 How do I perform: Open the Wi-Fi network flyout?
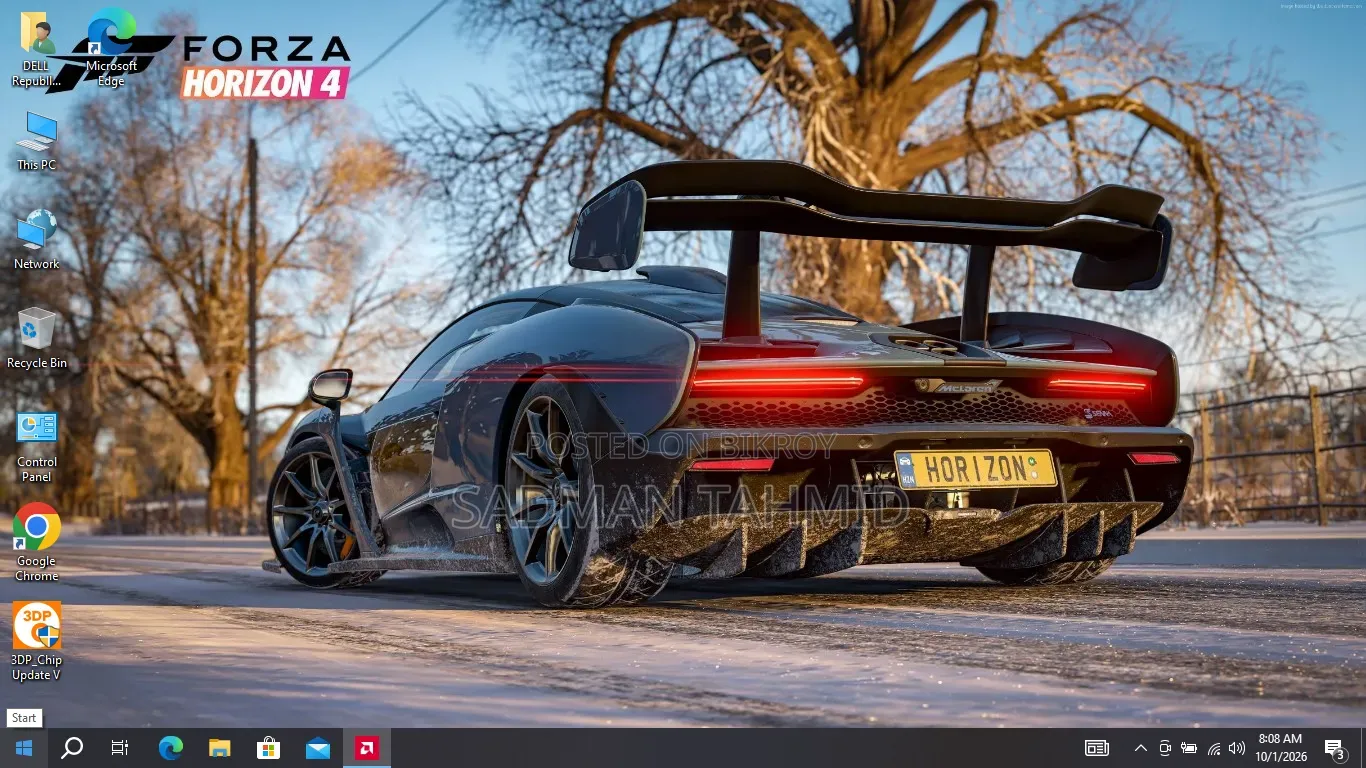coord(1213,748)
